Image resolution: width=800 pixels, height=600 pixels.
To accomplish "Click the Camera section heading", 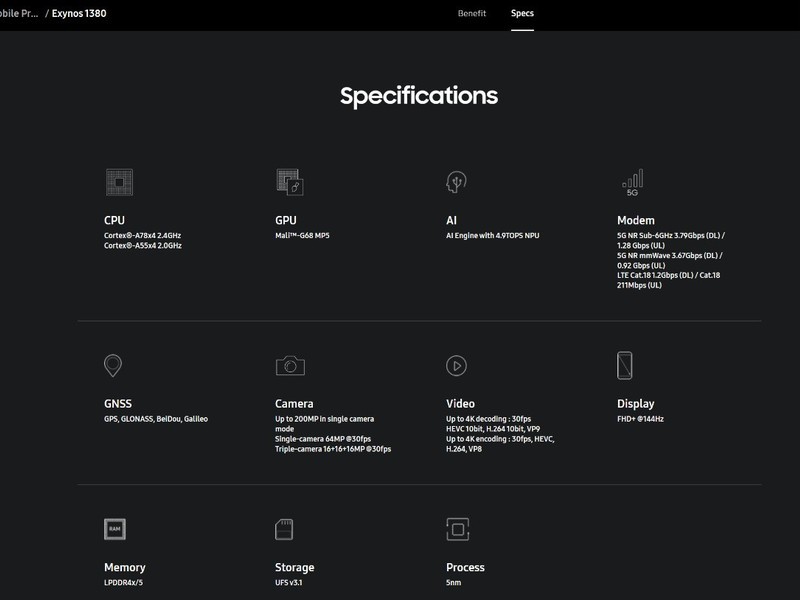I will 294,404.
